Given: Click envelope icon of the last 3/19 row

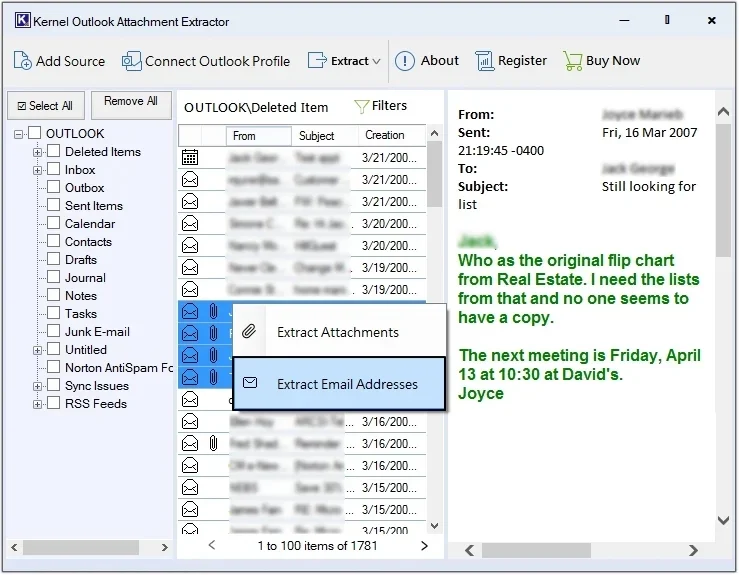Looking at the screenshot, I should (190, 289).
